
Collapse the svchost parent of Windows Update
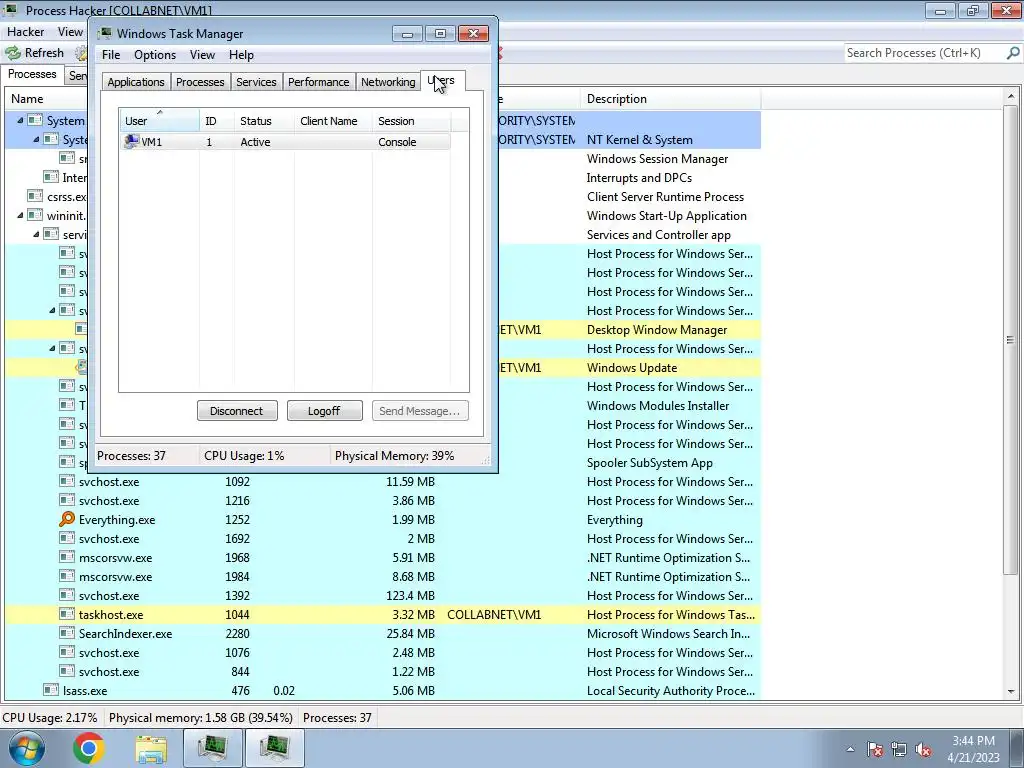point(52,348)
